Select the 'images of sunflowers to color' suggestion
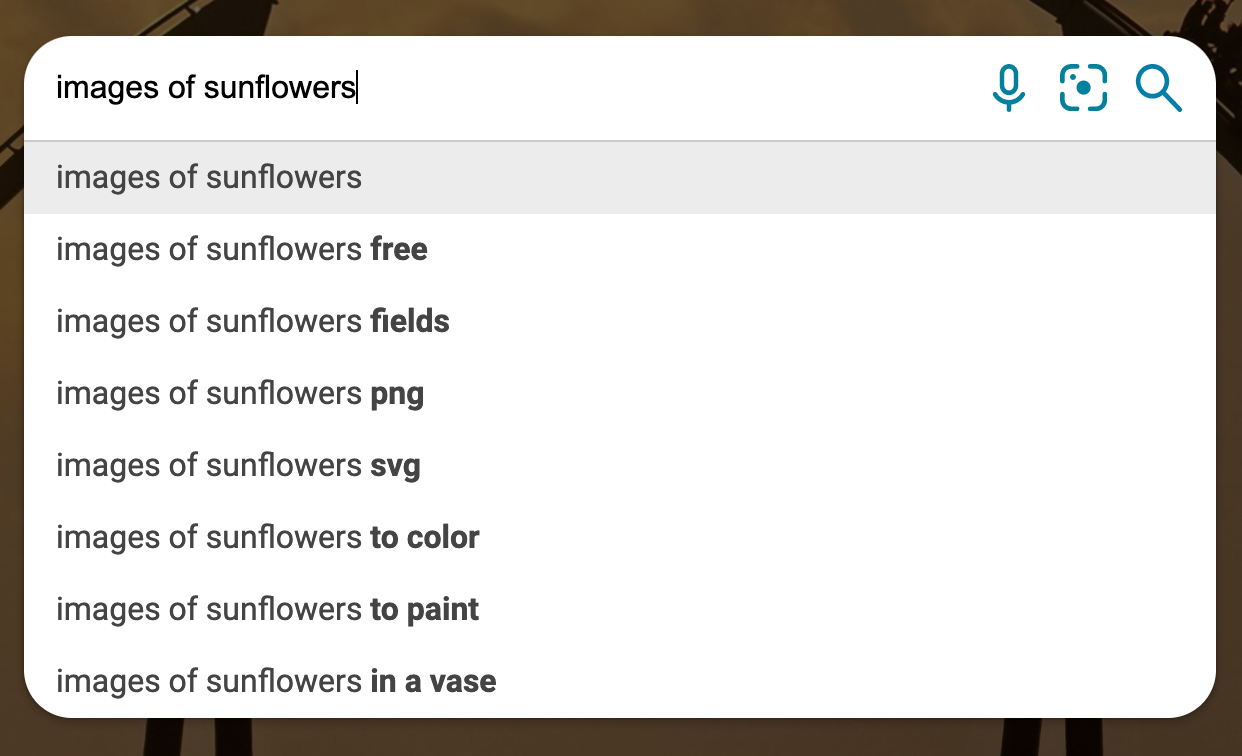1242x756 pixels. pos(268,537)
